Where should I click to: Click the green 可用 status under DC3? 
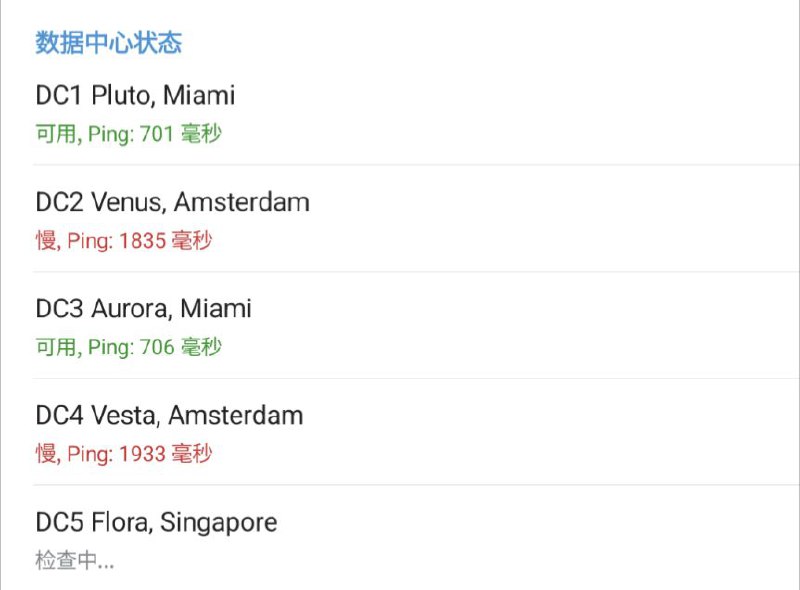[x=56, y=347]
